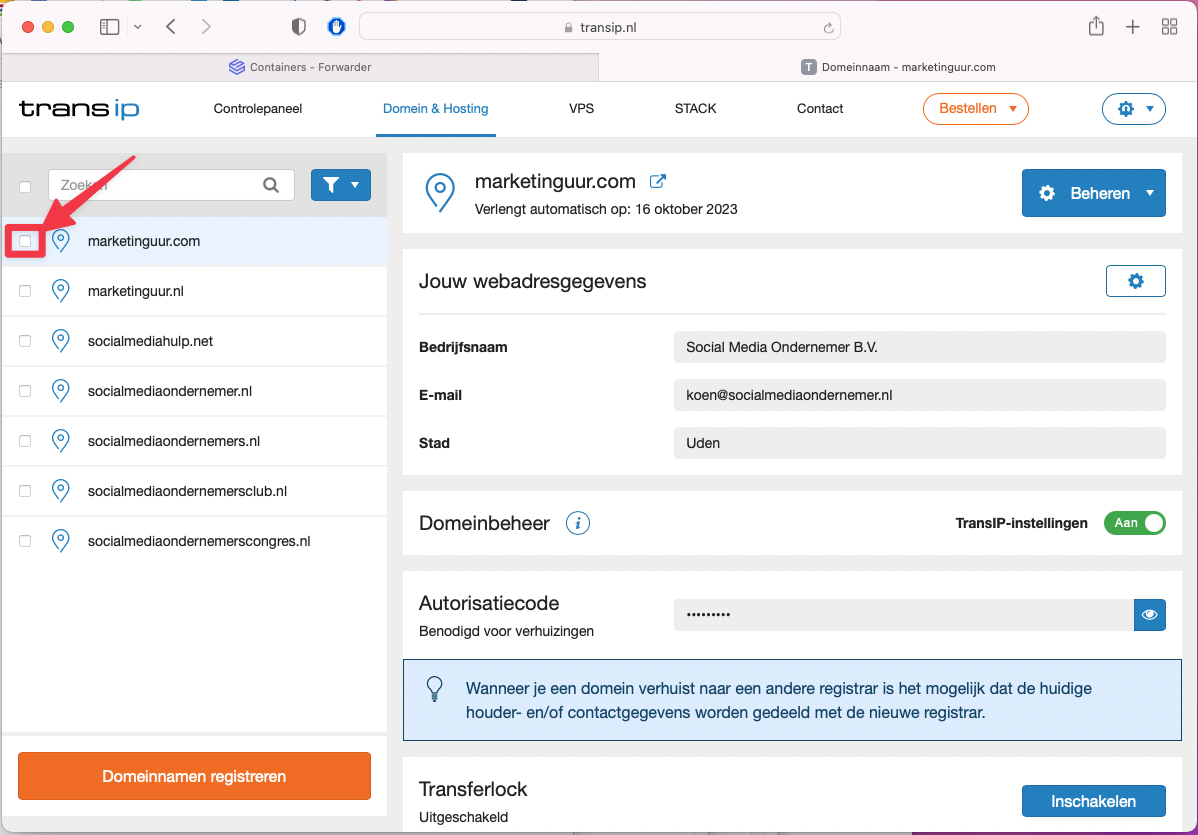
Task: Click the search magnifier icon in domain list
Action: pos(271,185)
